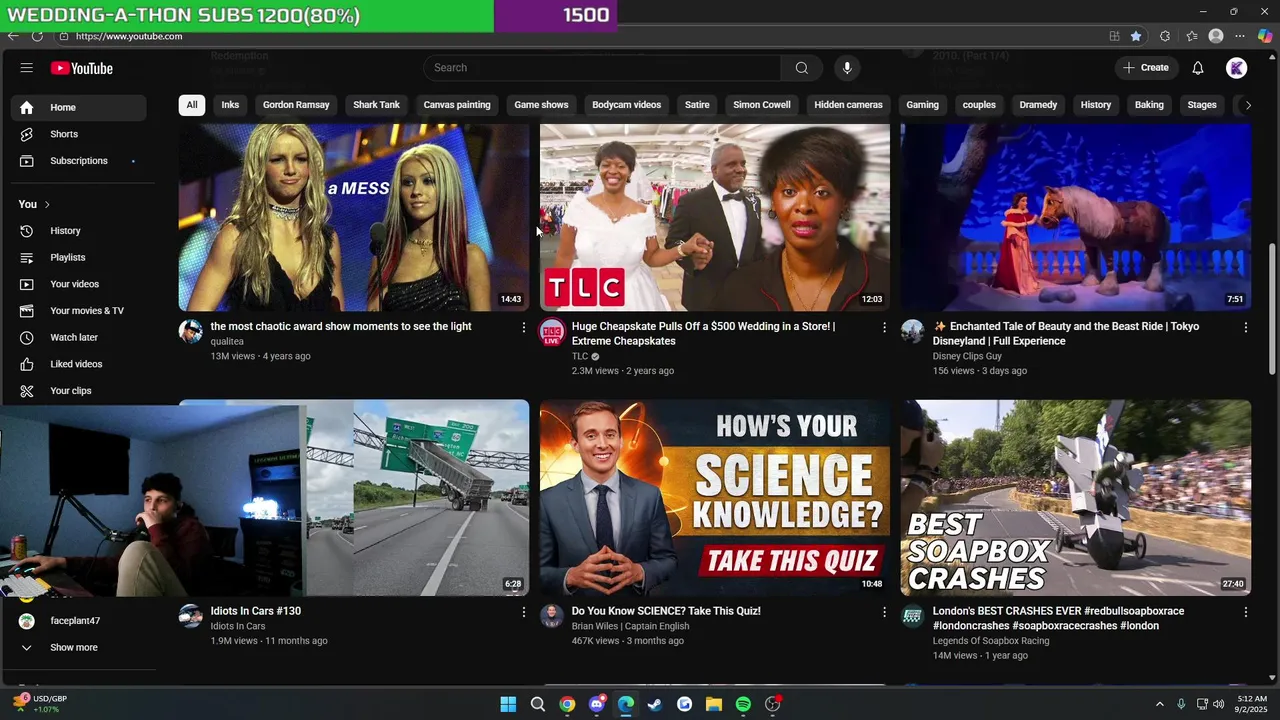1280x720 pixels.
Task: Expand the You section chevron
Action: pos(46,205)
